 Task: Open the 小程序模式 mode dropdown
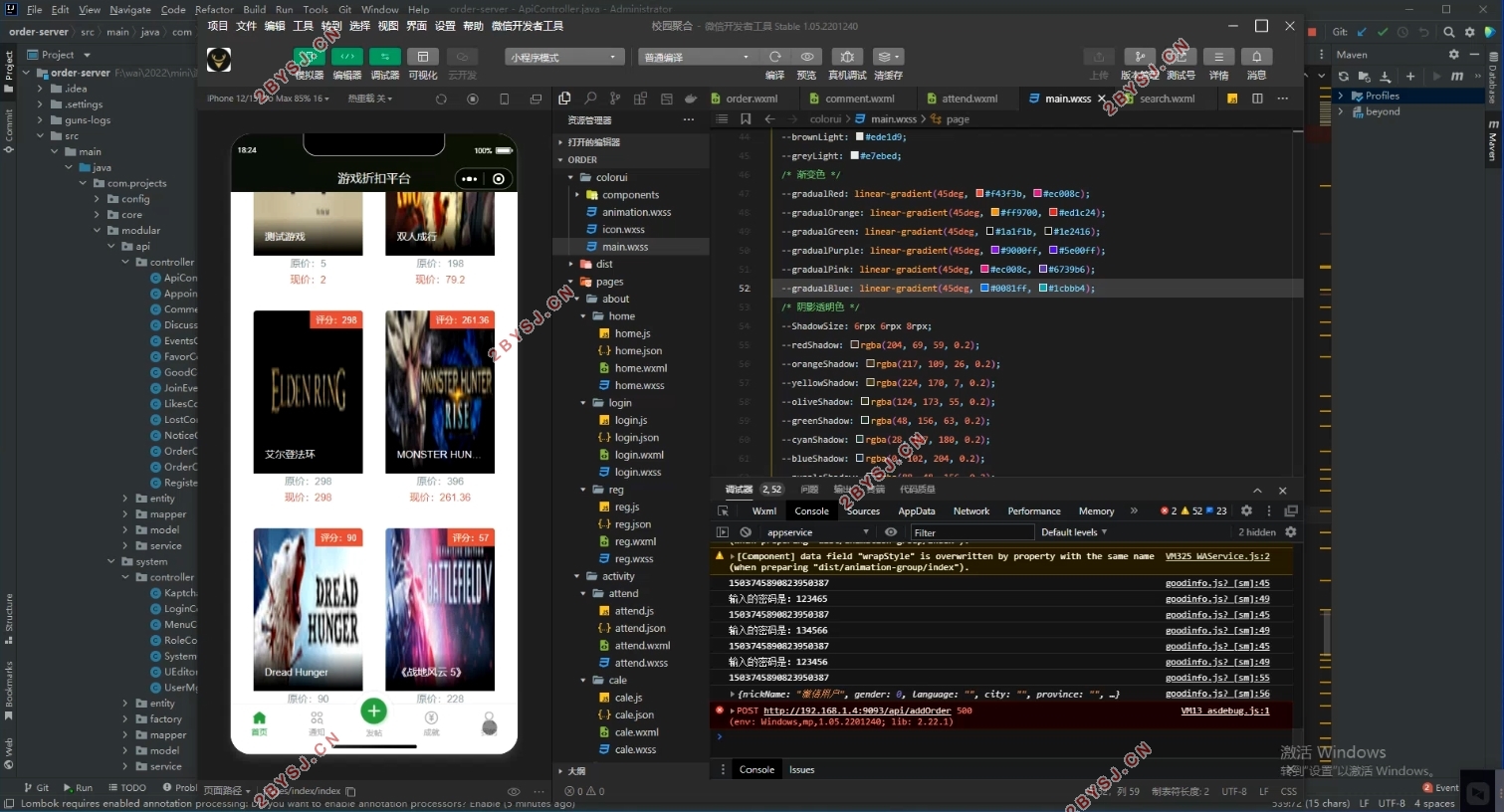(564, 57)
